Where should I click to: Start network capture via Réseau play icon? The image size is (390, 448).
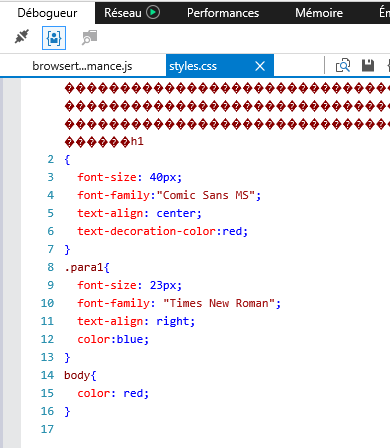tap(153, 13)
